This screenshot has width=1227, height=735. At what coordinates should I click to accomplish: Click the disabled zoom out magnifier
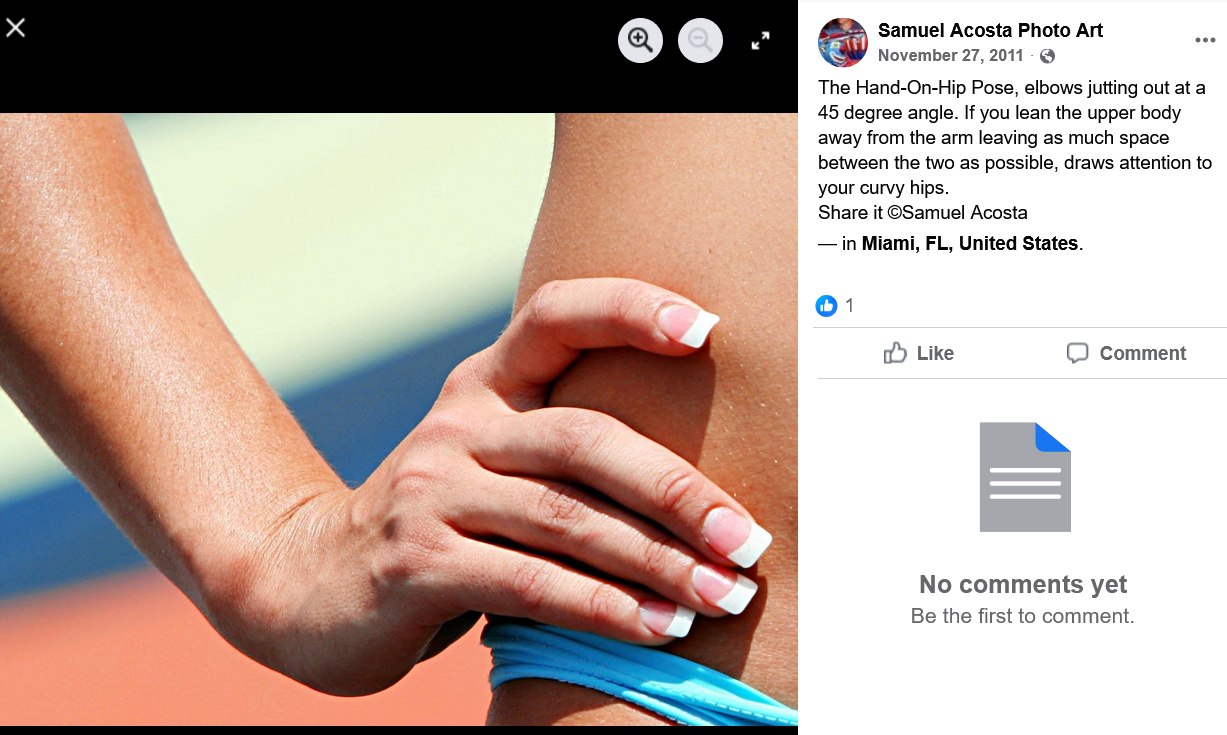point(700,41)
